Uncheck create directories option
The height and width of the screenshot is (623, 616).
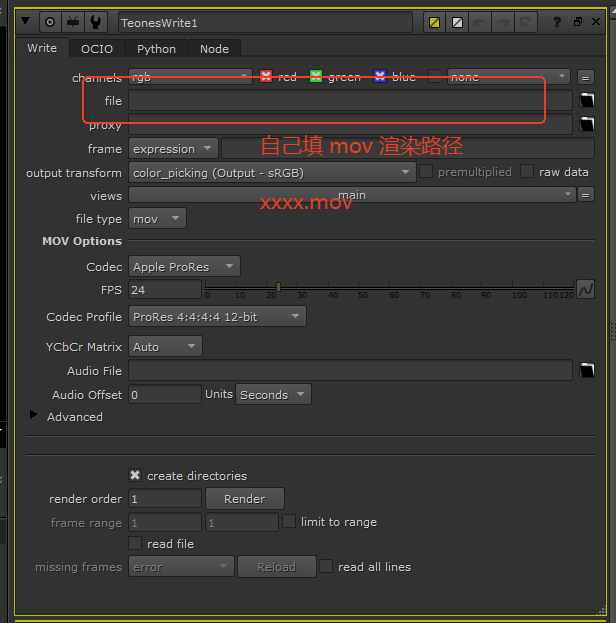pyautogui.click(x=135, y=476)
